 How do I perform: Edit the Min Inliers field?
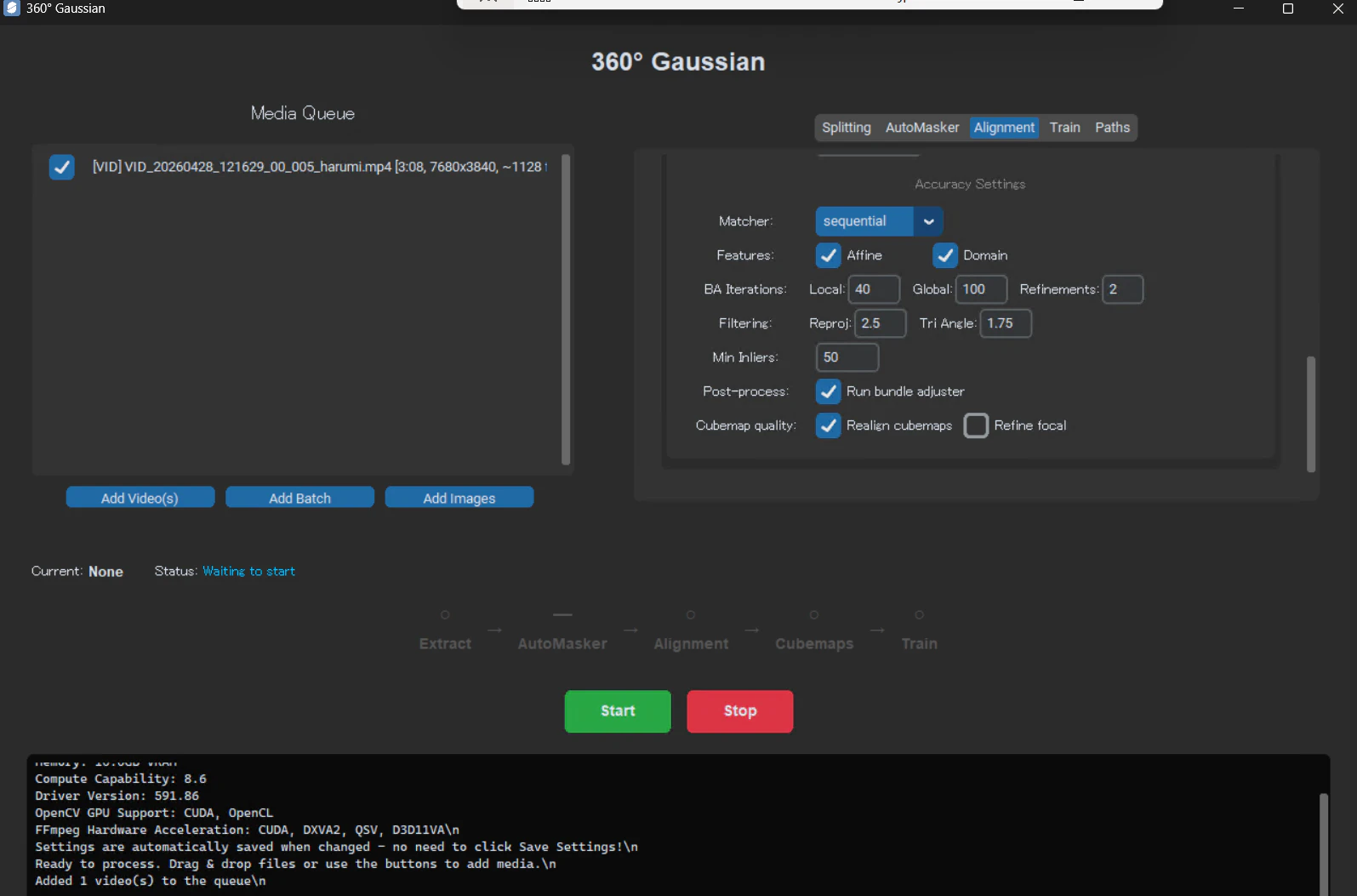(x=847, y=357)
